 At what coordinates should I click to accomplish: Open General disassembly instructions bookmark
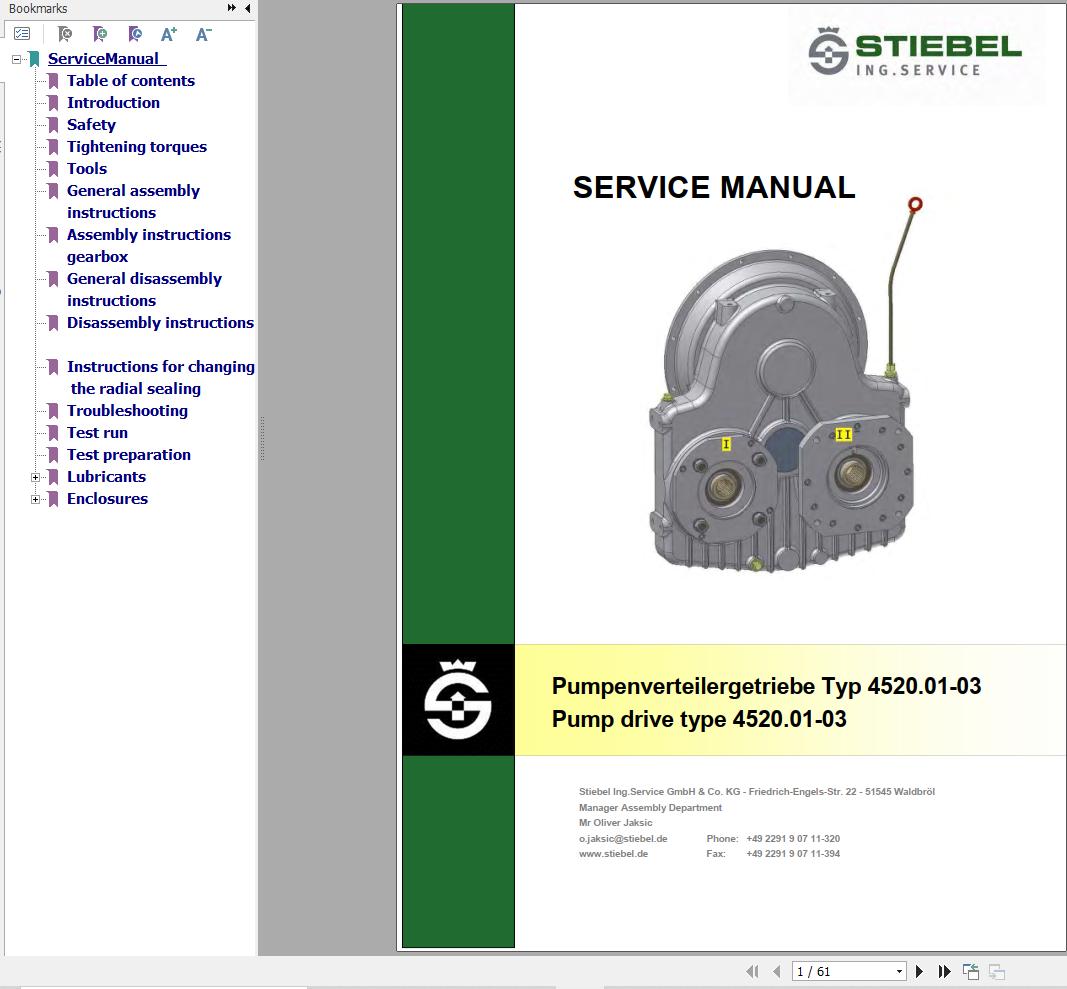tap(144, 289)
